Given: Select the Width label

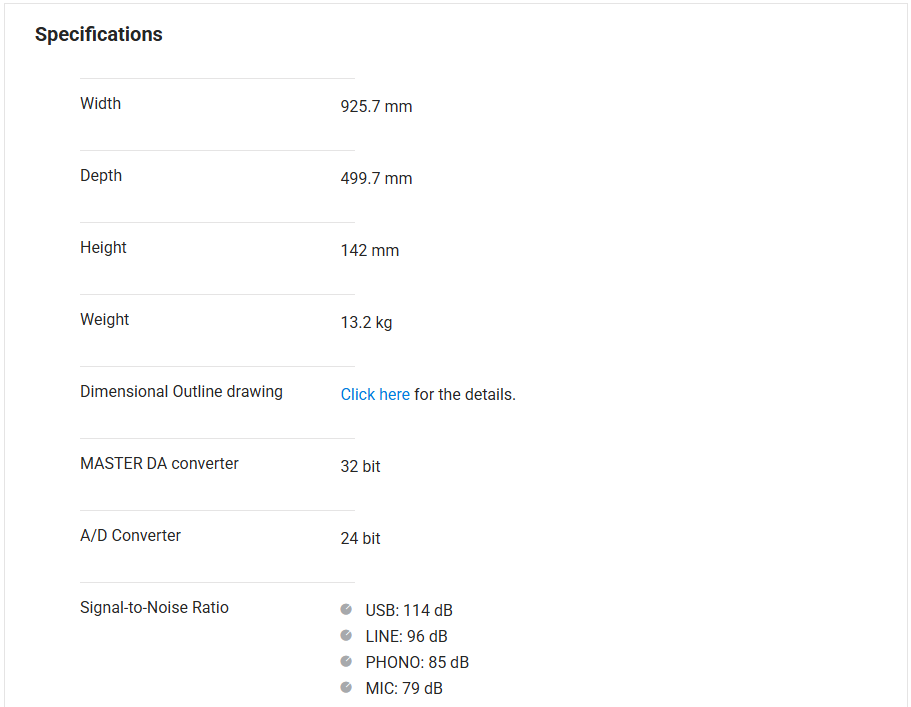Looking at the screenshot, I should (100, 103).
